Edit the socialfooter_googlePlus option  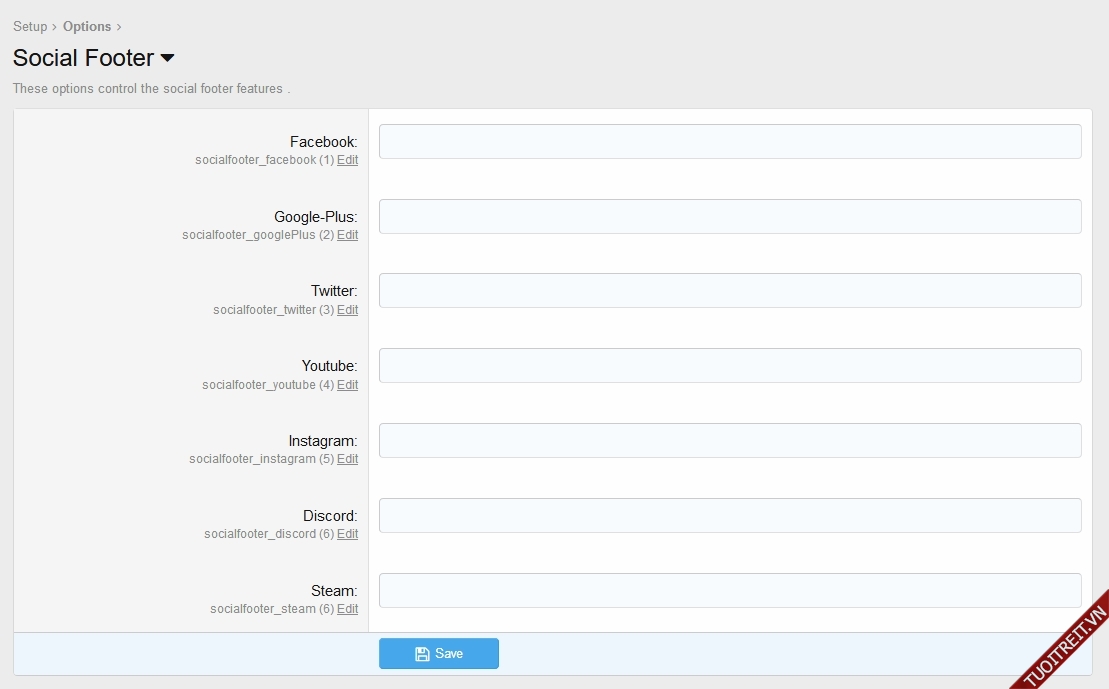pos(347,235)
